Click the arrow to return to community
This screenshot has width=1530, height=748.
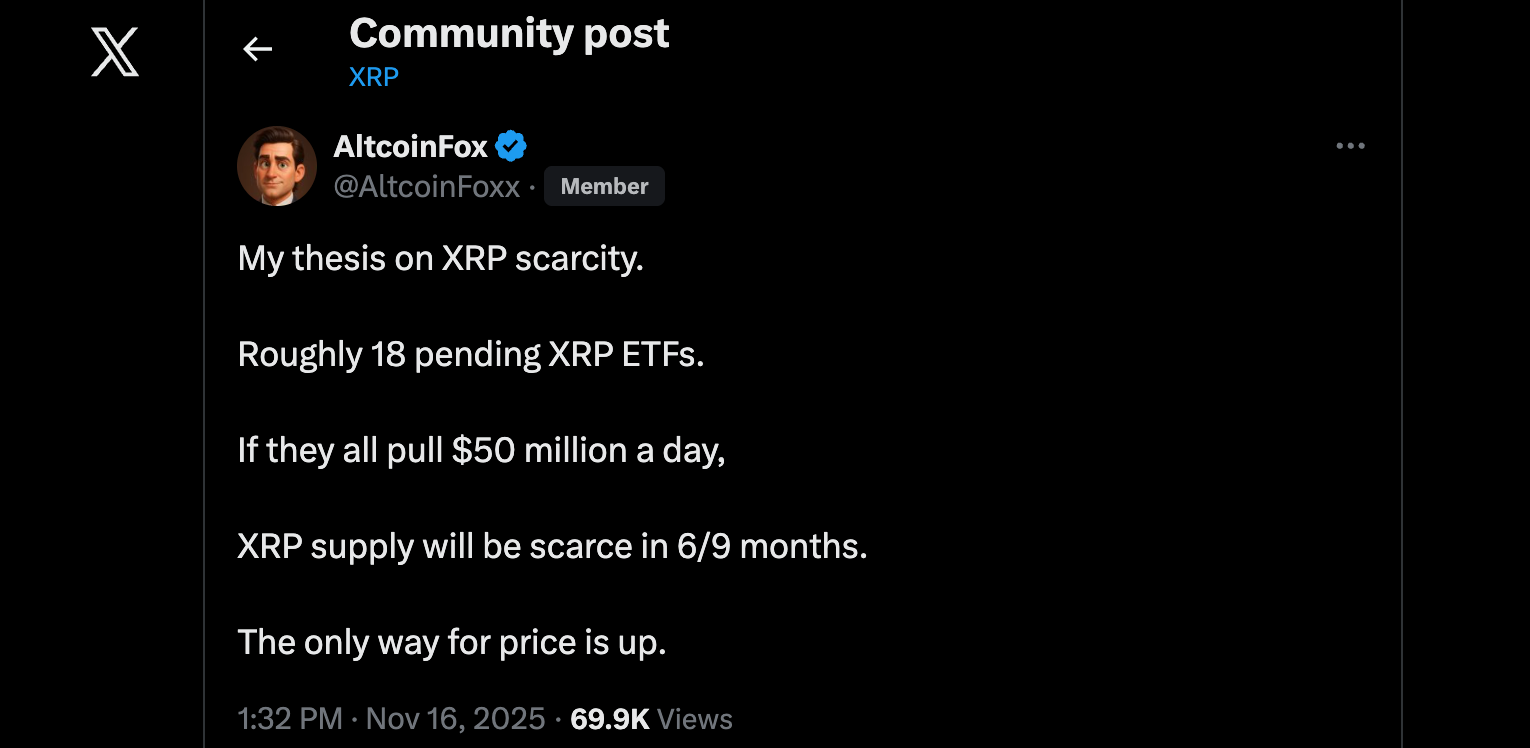click(x=257, y=48)
